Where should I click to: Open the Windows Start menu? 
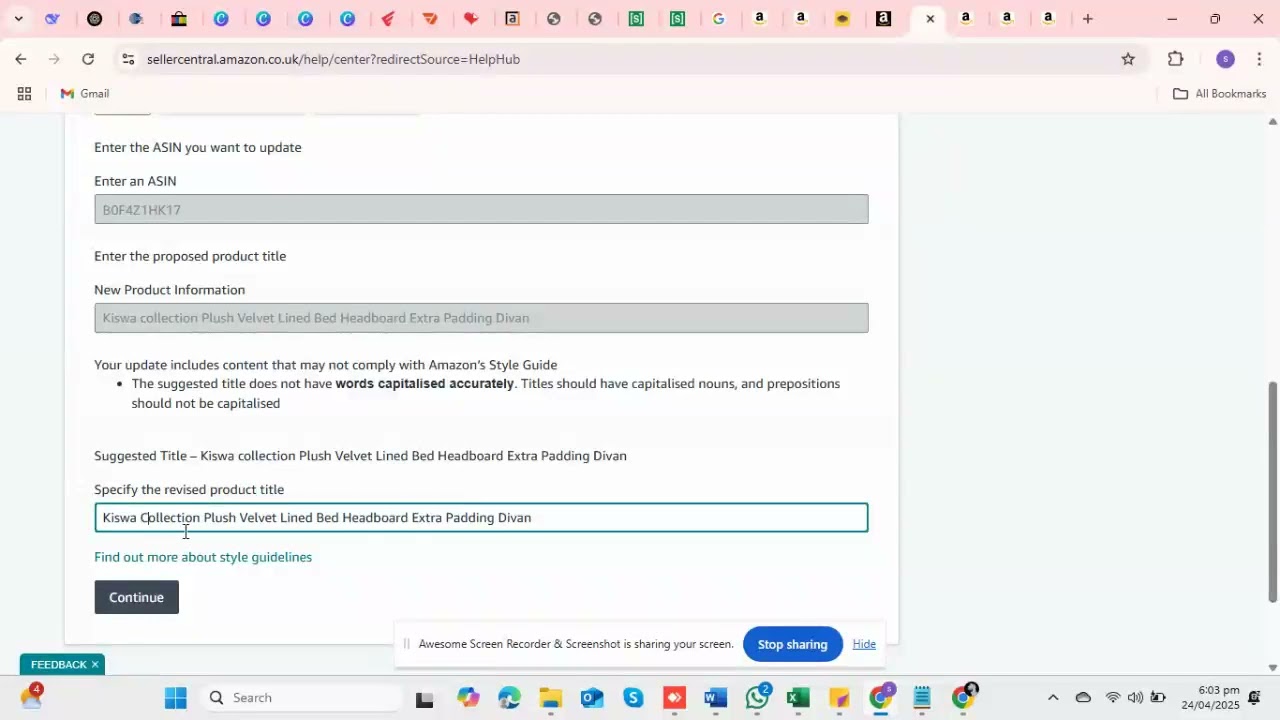click(176, 698)
